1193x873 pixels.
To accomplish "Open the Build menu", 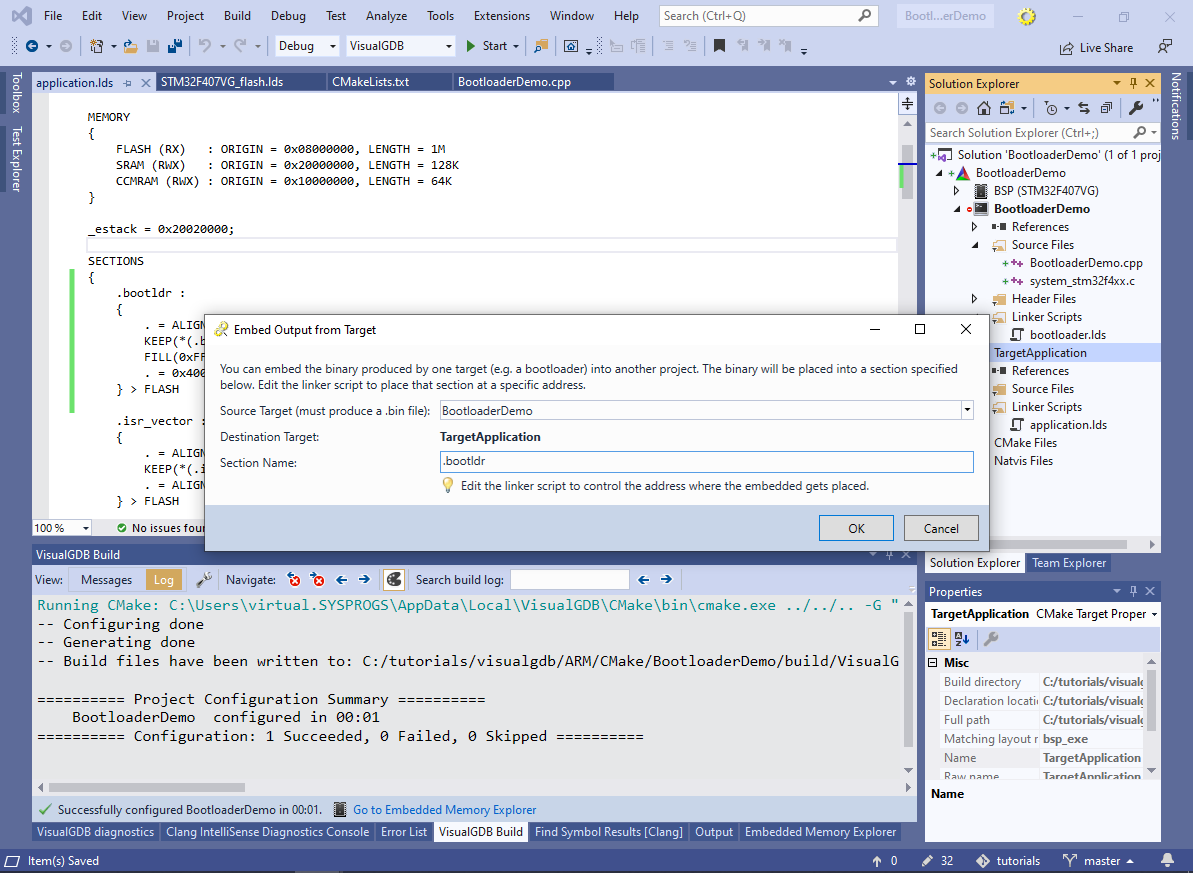I will 237,16.
